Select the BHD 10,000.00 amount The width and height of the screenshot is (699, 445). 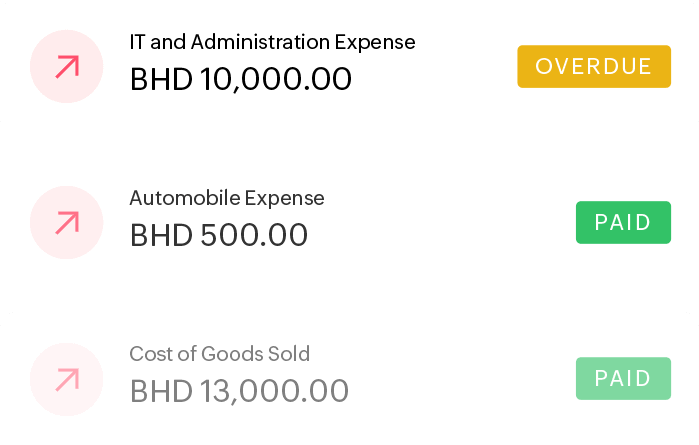pyautogui.click(x=241, y=79)
